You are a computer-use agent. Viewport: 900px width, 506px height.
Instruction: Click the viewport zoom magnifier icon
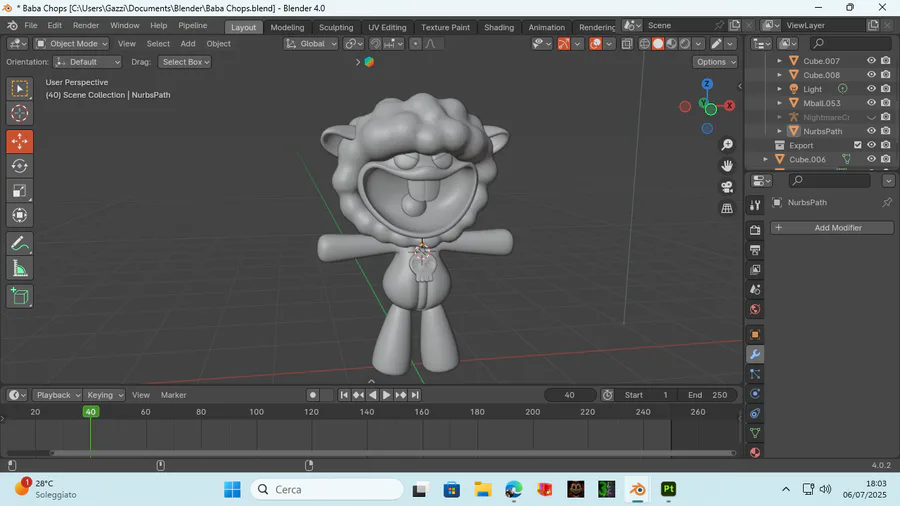(727, 145)
